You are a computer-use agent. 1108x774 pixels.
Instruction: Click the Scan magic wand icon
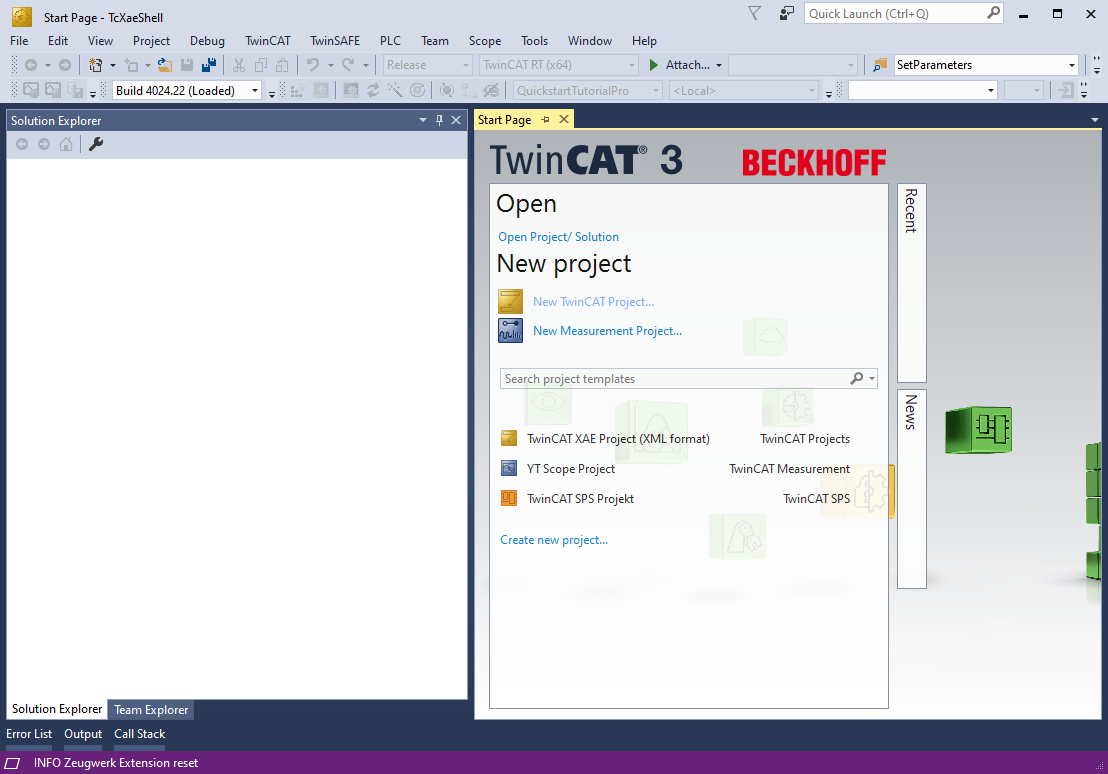pyautogui.click(x=395, y=90)
